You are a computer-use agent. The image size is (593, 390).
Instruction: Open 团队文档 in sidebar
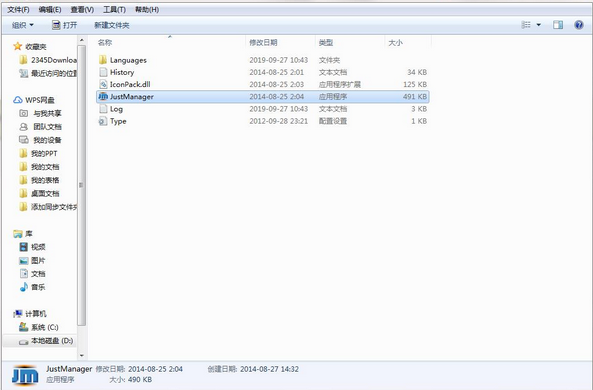(x=41, y=126)
